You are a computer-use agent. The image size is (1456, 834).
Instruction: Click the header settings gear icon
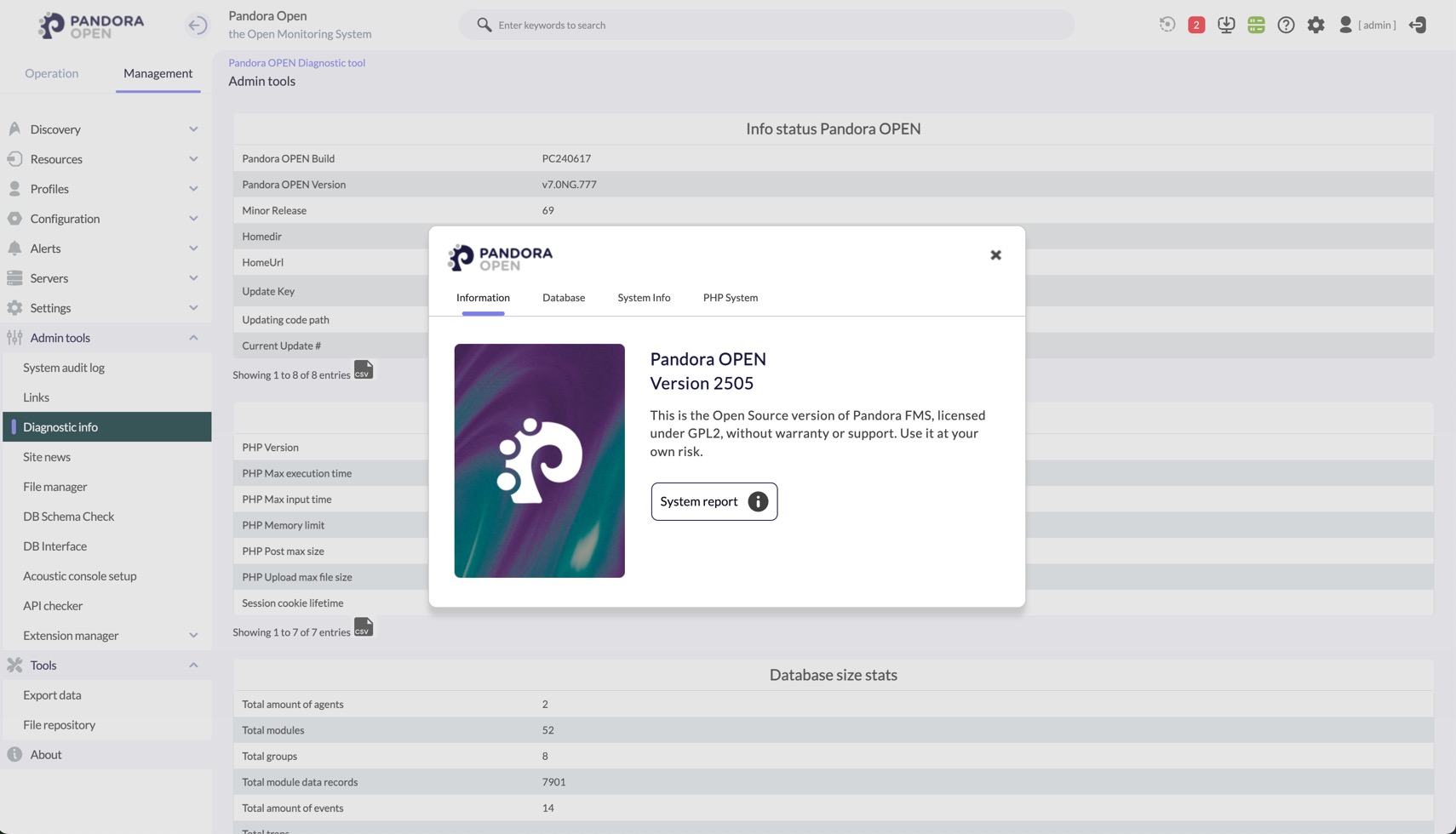point(1316,25)
